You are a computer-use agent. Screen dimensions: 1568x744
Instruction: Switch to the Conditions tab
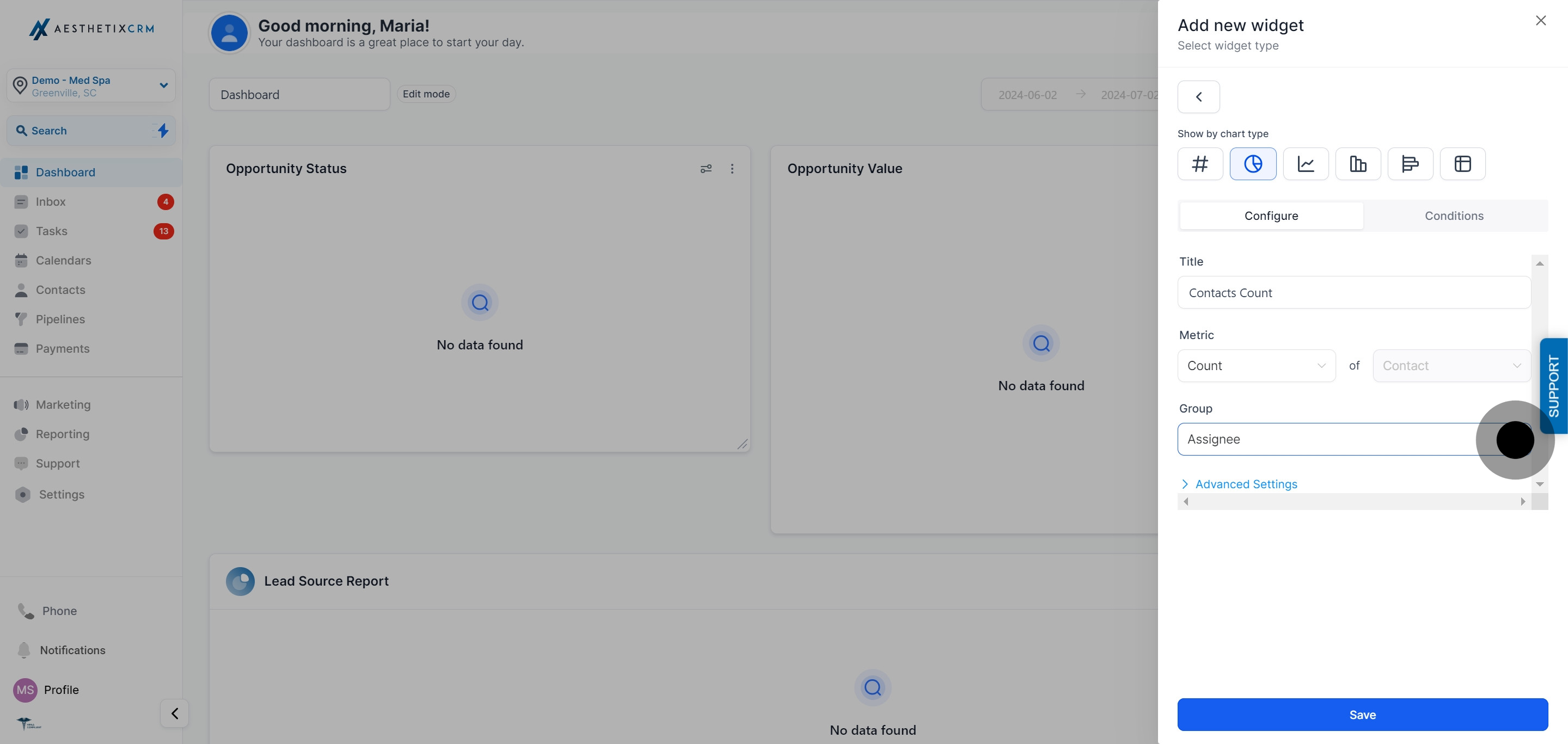click(x=1454, y=216)
